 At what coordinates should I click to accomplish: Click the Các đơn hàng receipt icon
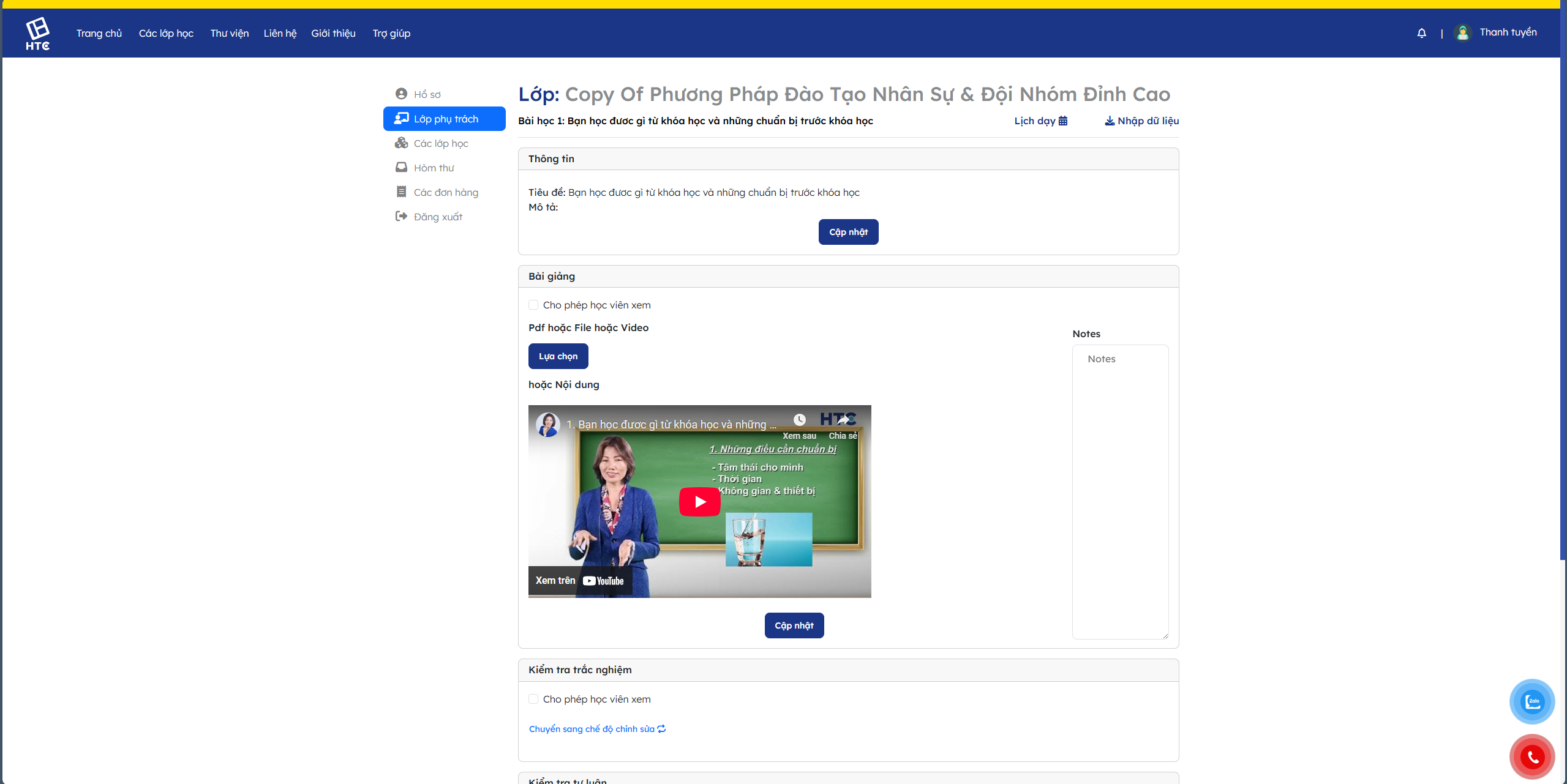pos(401,192)
